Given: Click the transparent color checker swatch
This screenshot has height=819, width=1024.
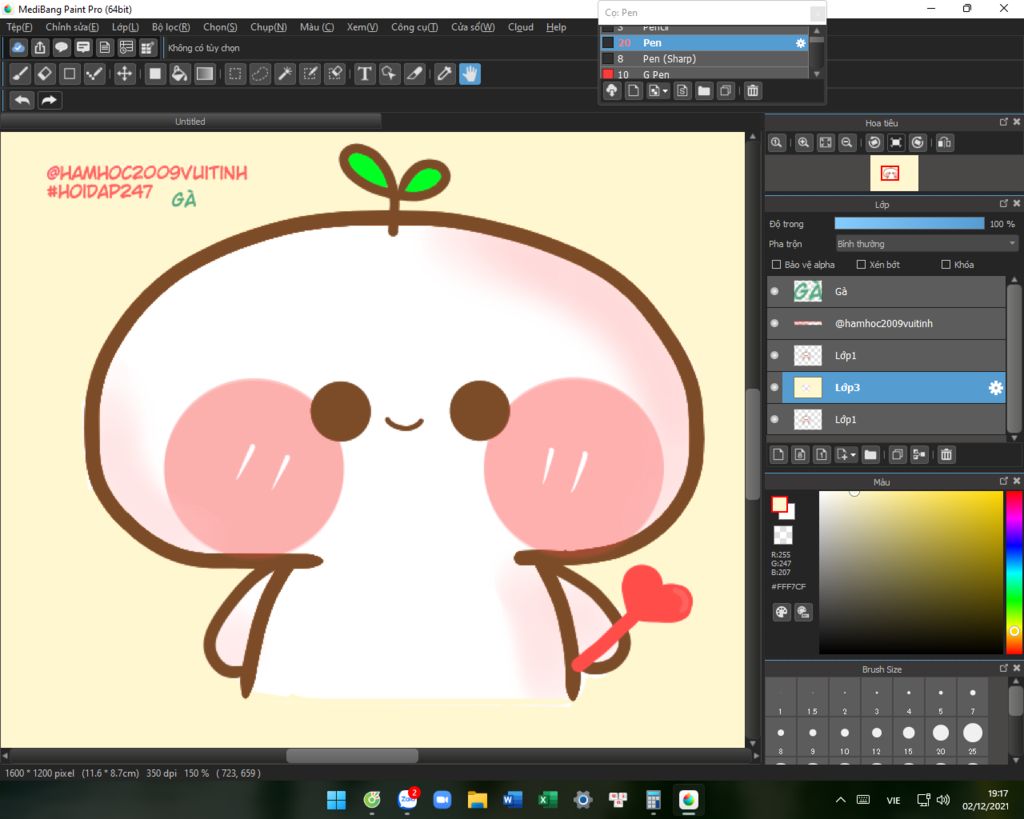Looking at the screenshot, I should click(783, 536).
